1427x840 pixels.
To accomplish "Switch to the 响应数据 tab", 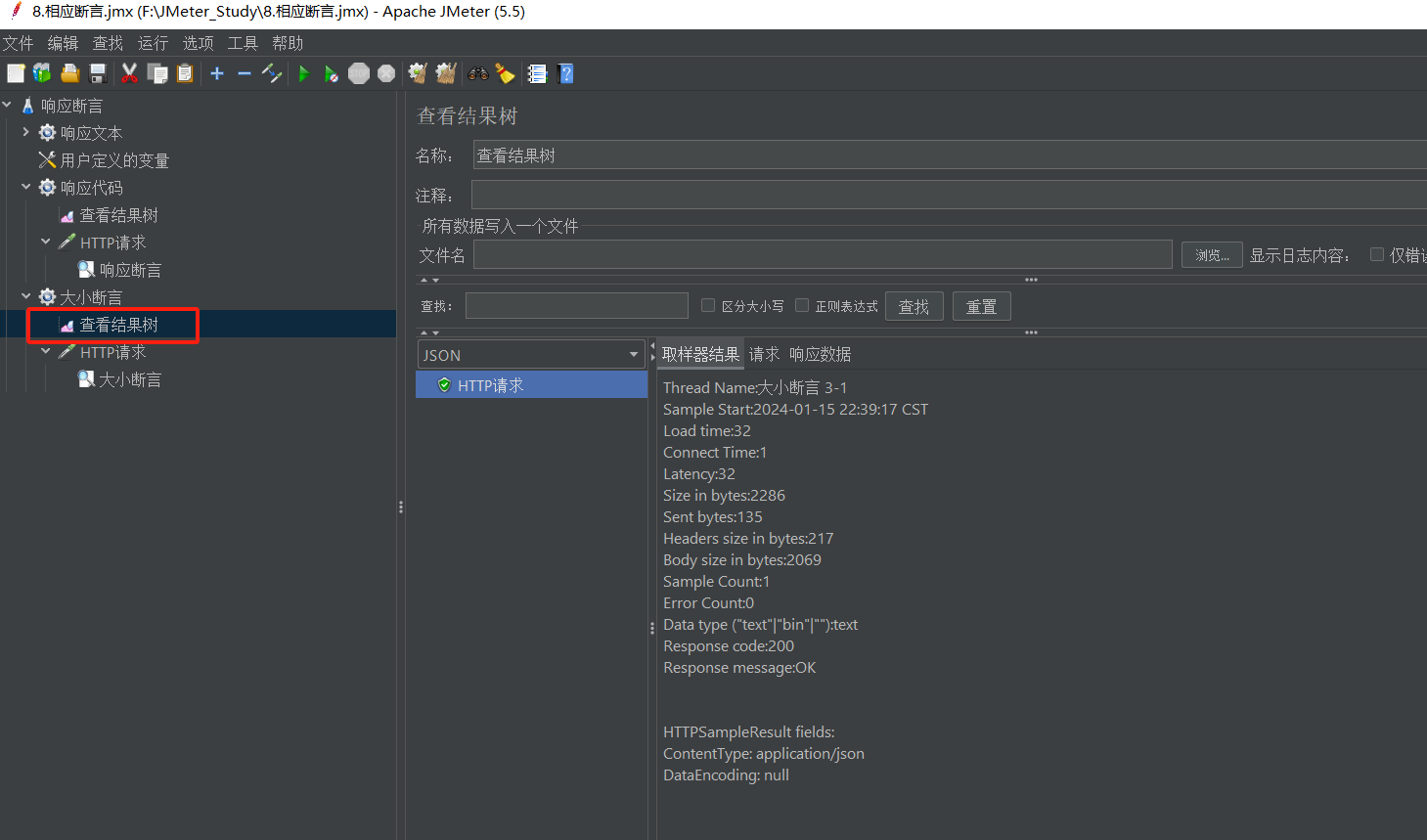I will click(x=820, y=354).
